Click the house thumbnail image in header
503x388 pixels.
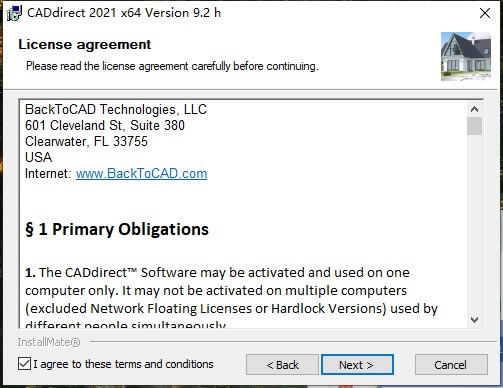[466, 56]
